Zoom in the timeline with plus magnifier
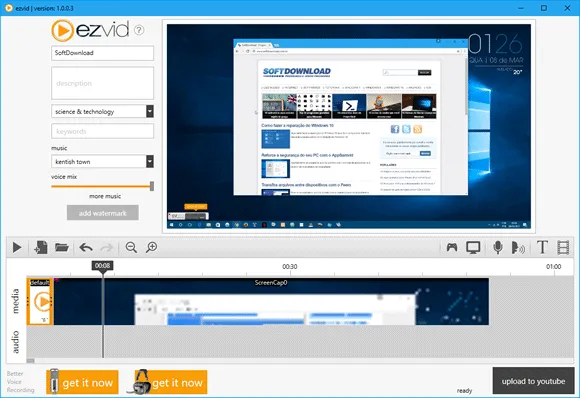The height and width of the screenshot is (398, 580). point(151,247)
